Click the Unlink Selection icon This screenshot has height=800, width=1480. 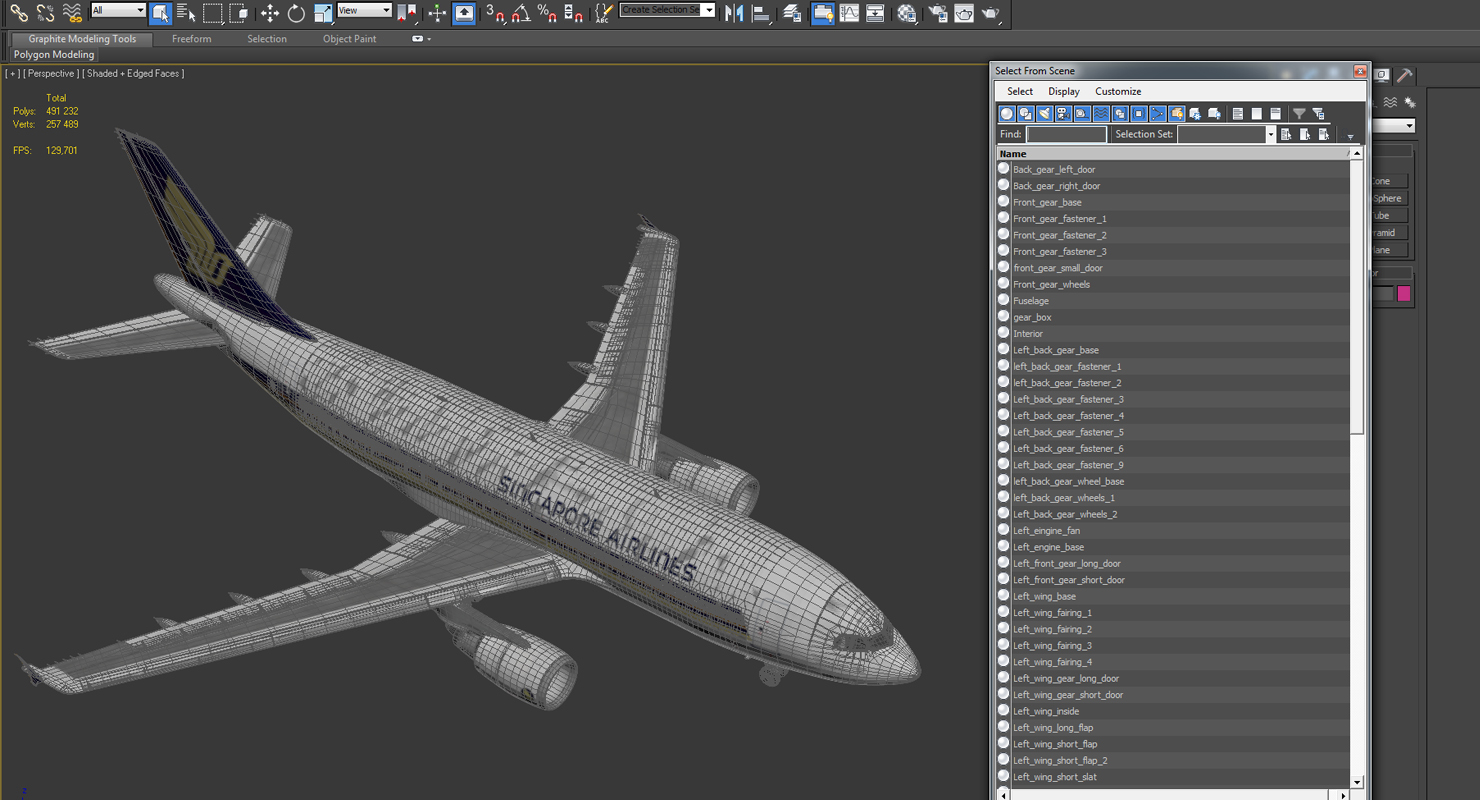pos(45,13)
